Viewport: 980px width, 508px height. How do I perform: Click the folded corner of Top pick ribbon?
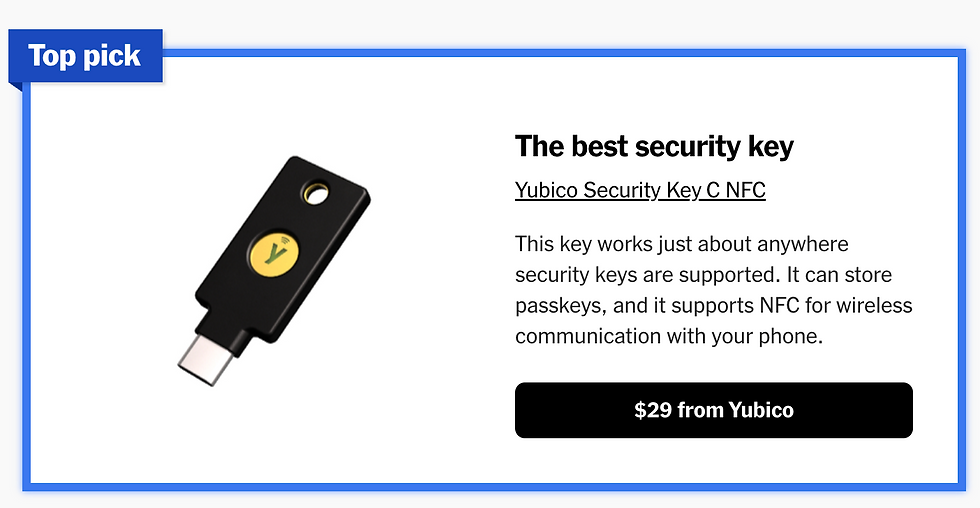[14, 85]
